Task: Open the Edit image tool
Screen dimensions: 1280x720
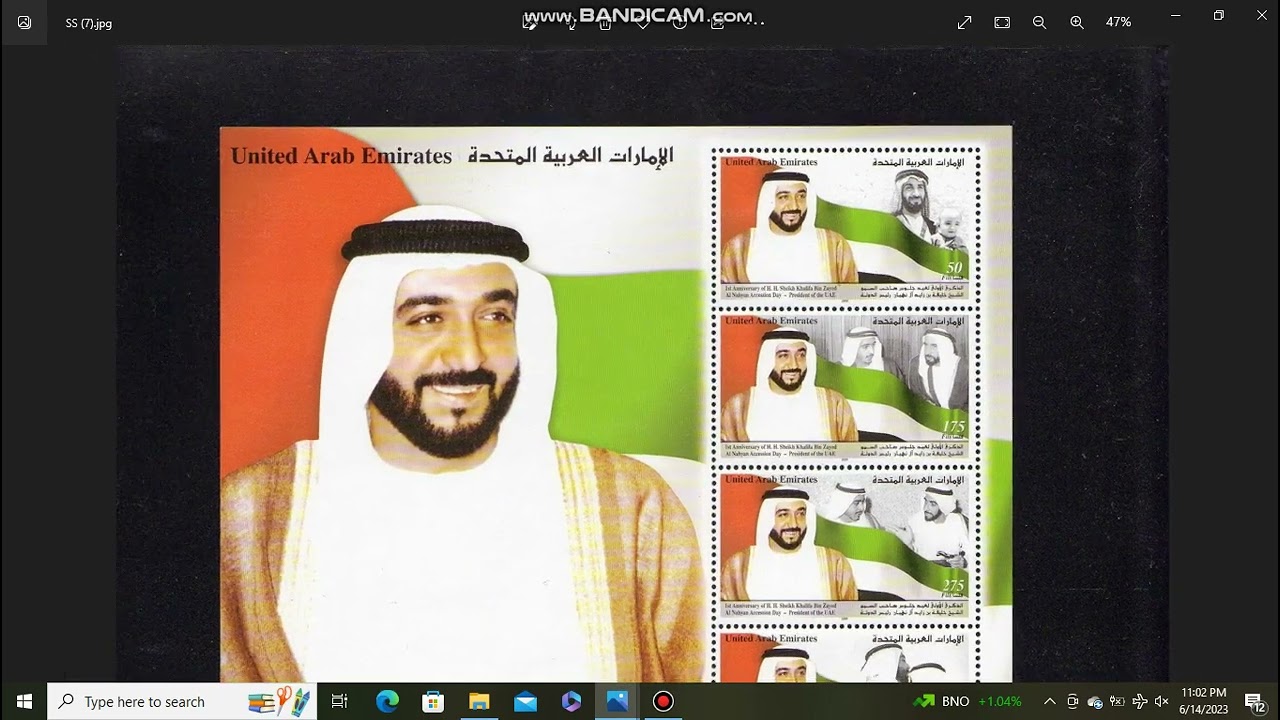Action: (530, 23)
